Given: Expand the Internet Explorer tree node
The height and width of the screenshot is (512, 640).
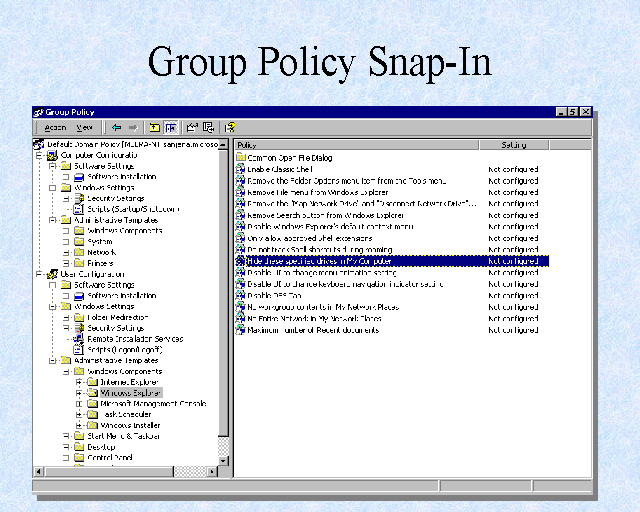Looking at the screenshot, I should tap(78, 382).
